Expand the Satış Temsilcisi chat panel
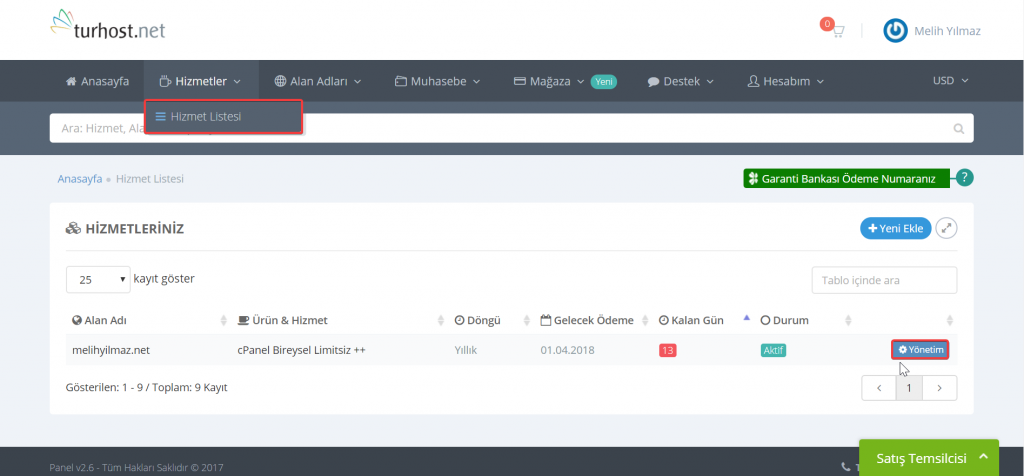Screen dimensions: 1024x476 tap(929, 458)
